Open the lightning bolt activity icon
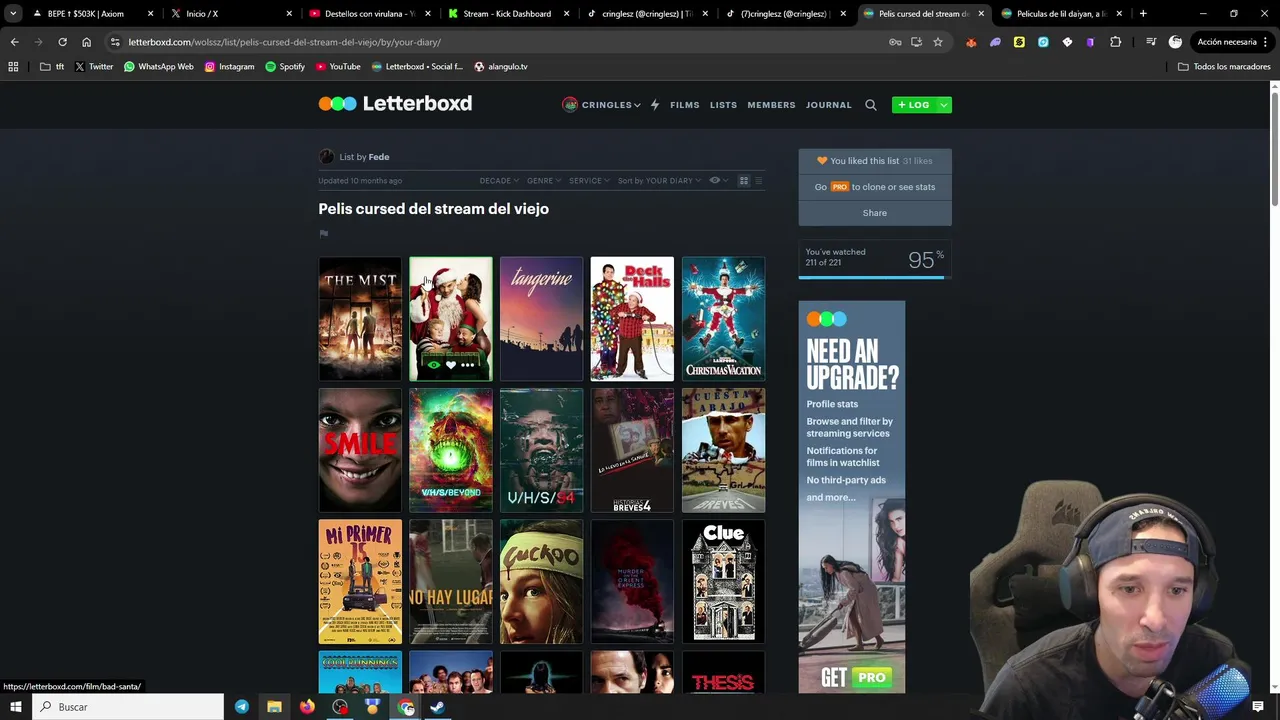 coord(655,105)
